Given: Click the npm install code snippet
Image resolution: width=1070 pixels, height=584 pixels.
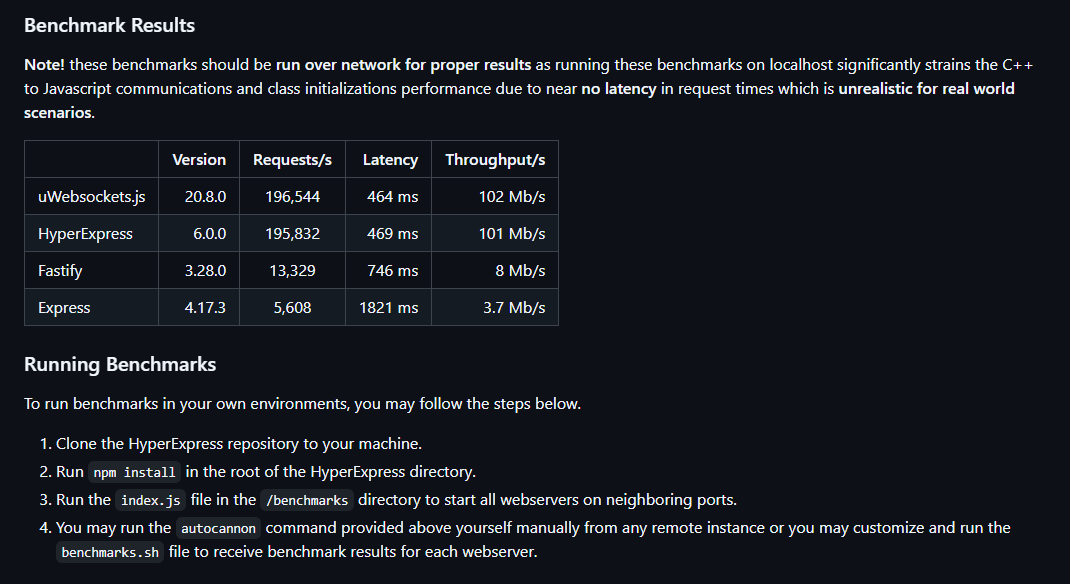Looking at the screenshot, I should click(134, 472).
